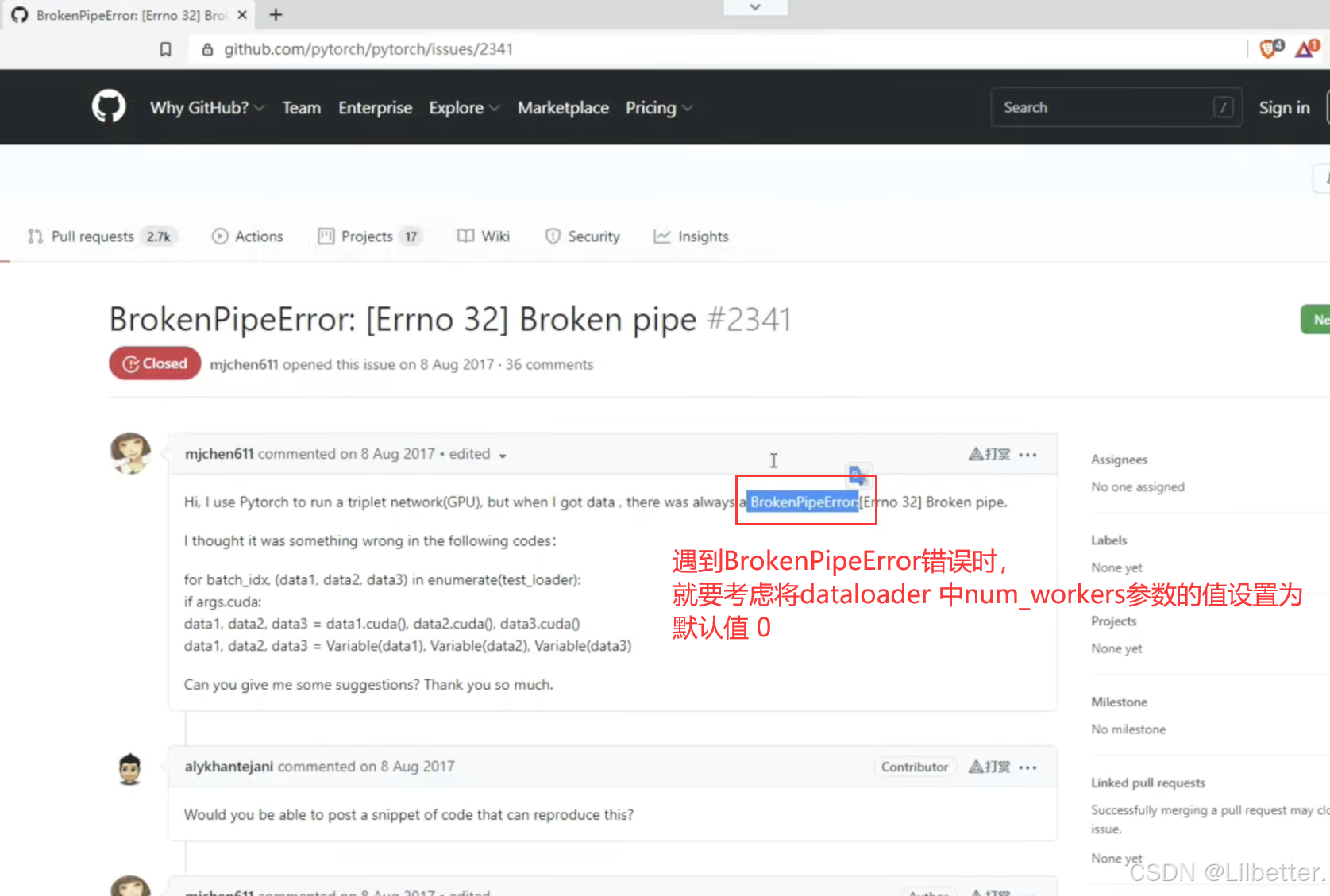Click the Contributor badge

pos(915,767)
